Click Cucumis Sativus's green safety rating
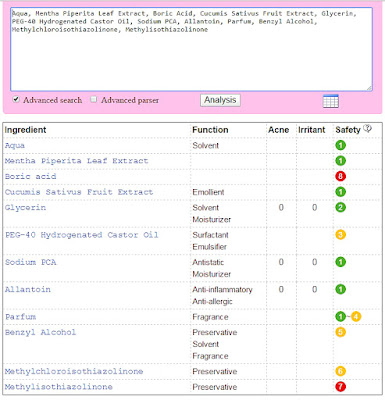Viewport: 385px width, 400px height. [340, 192]
